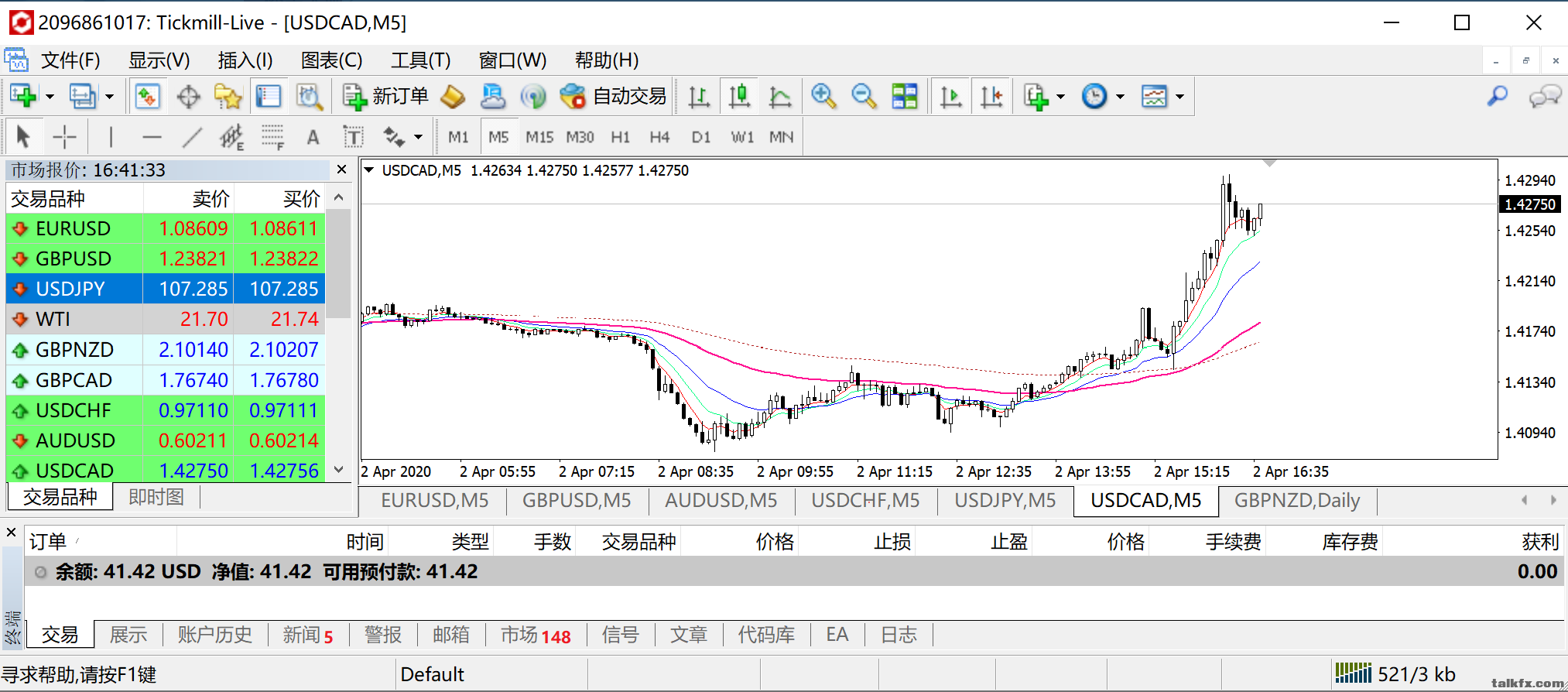Viewport: 1568px width, 692px height.
Task: Select the USDJPY row in Market Watch
Action: [166, 289]
